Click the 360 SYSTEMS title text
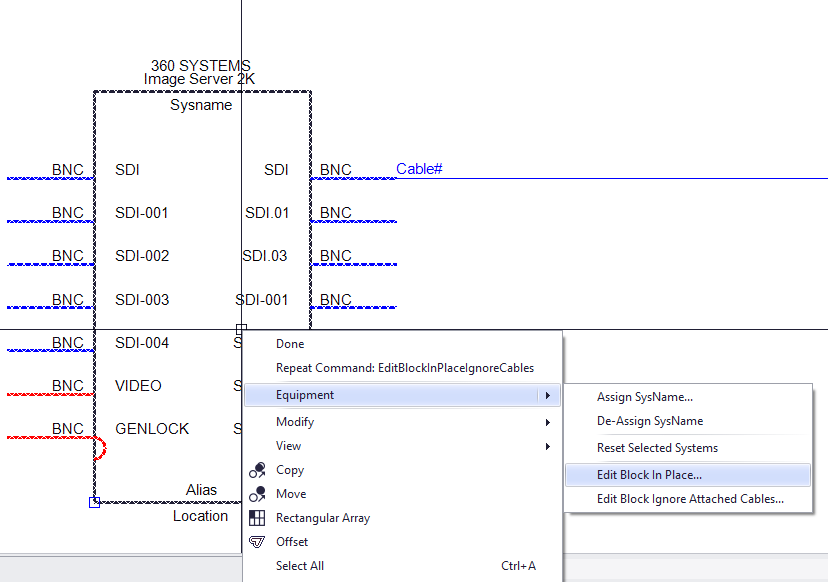828x582 pixels. point(201,65)
